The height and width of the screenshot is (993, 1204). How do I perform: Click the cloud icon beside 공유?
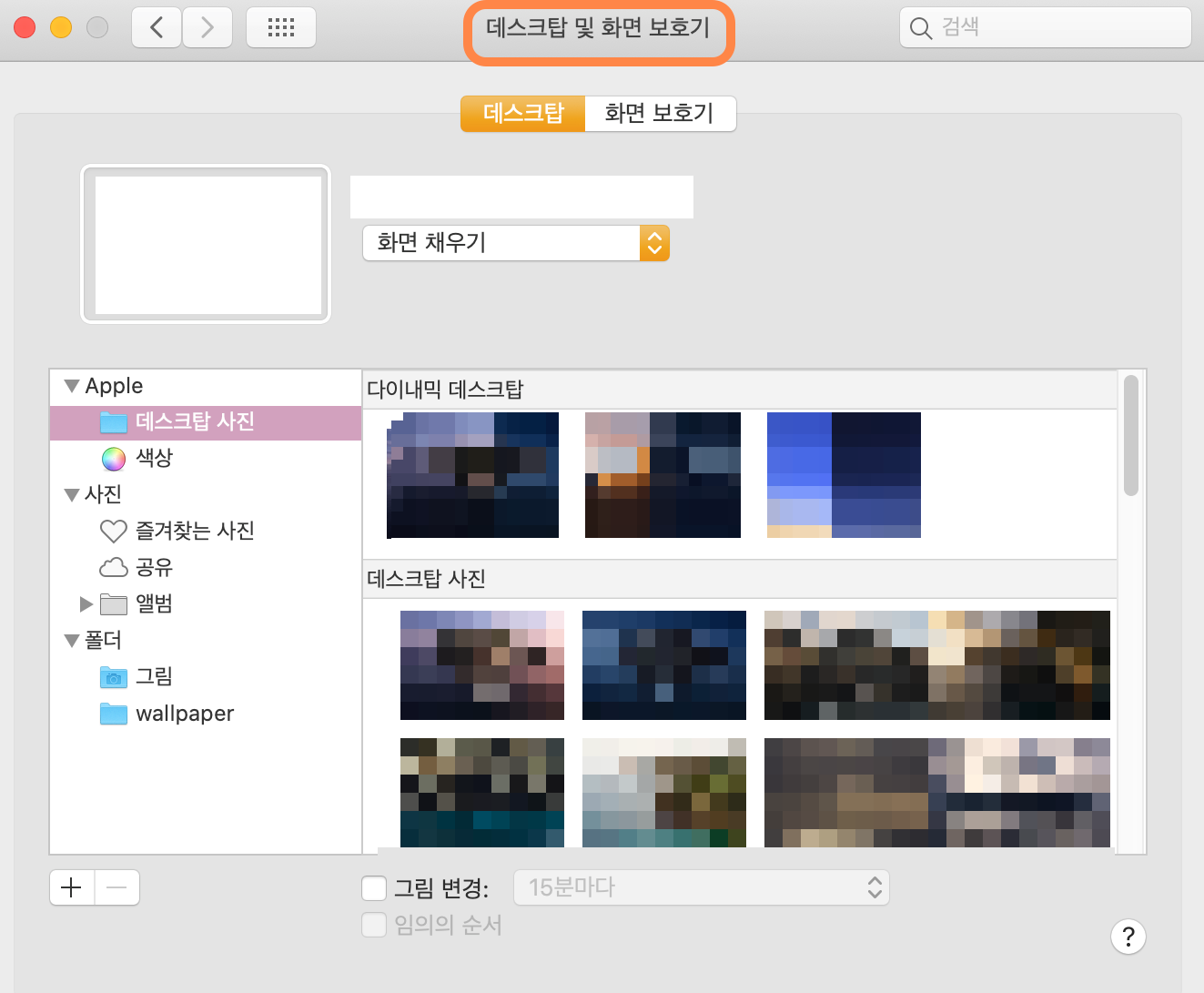click(x=113, y=567)
